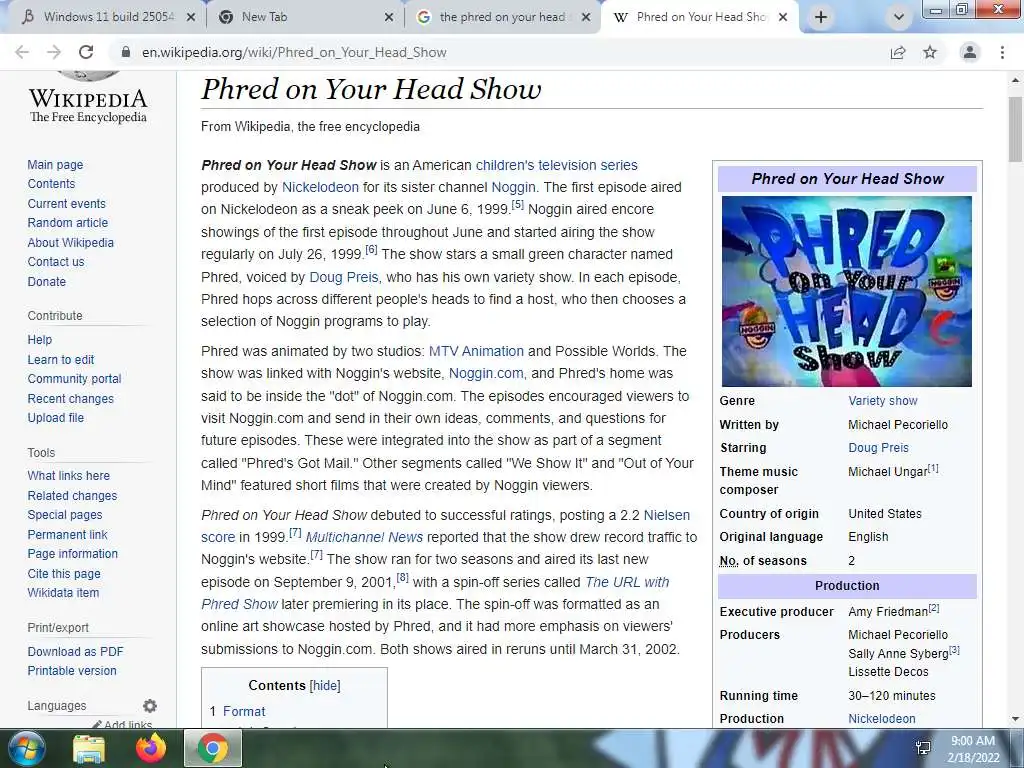
Task: Open the Doug Preis link in article text
Action: [x=344, y=277]
